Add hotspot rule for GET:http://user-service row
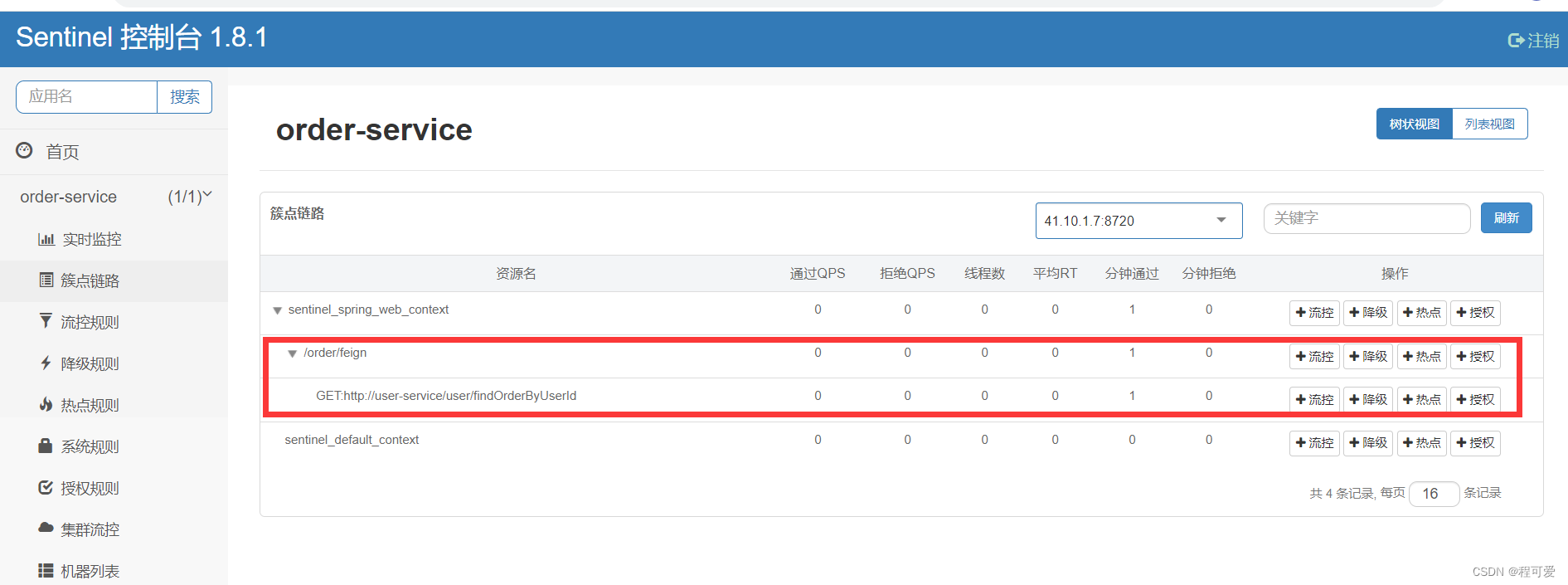The width and height of the screenshot is (1568, 585). point(1422,399)
